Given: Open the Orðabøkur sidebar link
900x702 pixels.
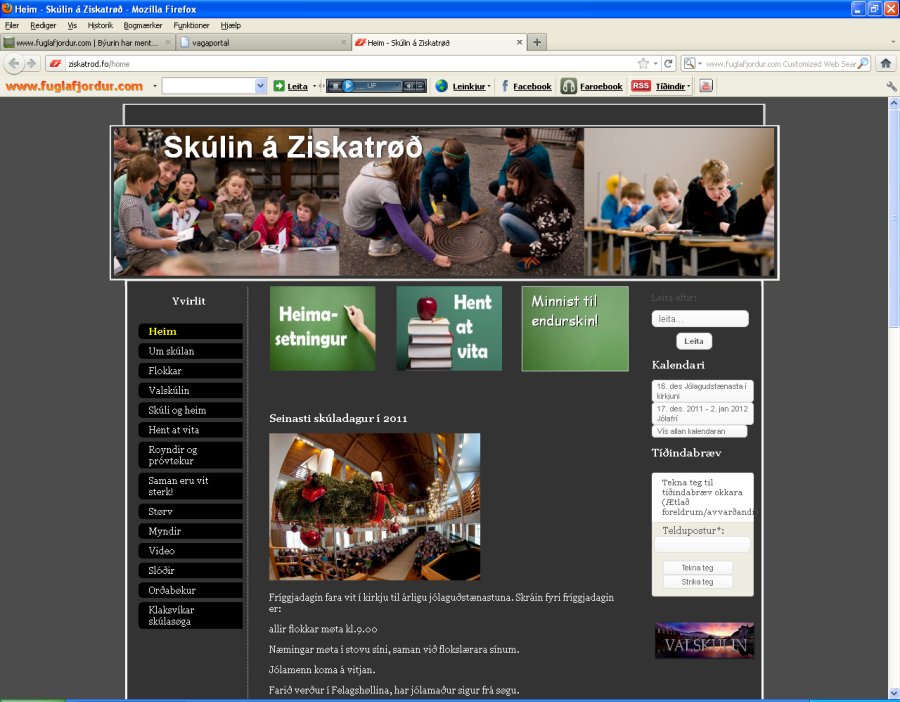Looking at the screenshot, I should tap(191, 590).
